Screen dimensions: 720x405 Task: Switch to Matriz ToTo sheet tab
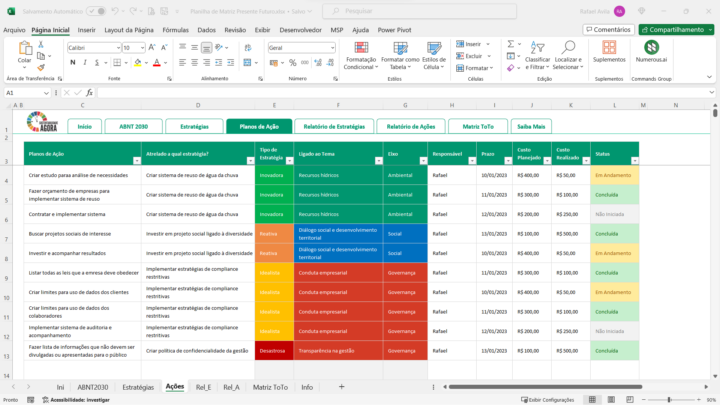pyautogui.click(x=270, y=387)
